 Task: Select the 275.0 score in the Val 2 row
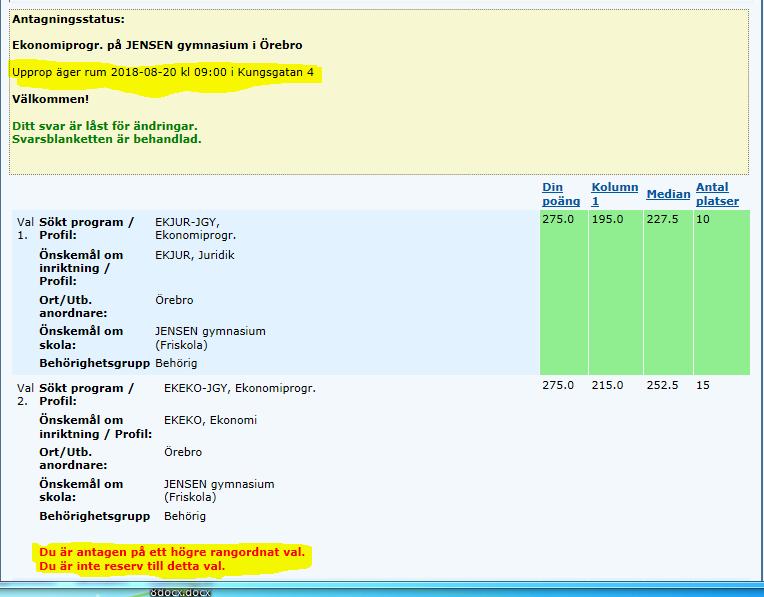pyautogui.click(x=558, y=385)
